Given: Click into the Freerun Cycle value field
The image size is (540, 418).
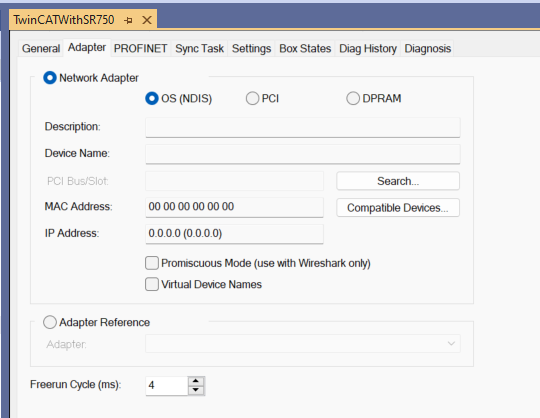Looking at the screenshot, I should pyautogui.click(x=167, y=386).
